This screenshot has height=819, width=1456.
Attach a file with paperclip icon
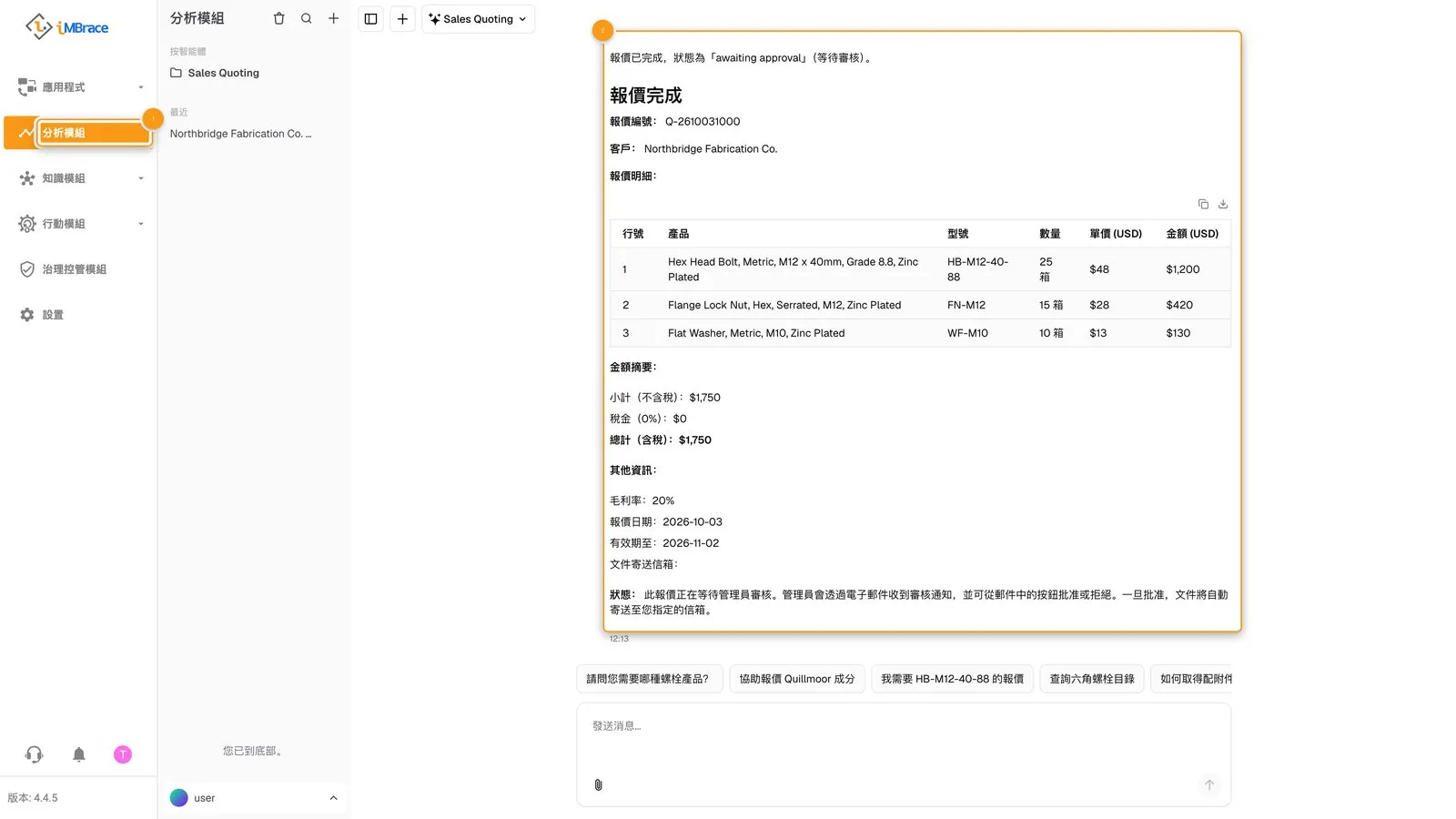[598, 784]
